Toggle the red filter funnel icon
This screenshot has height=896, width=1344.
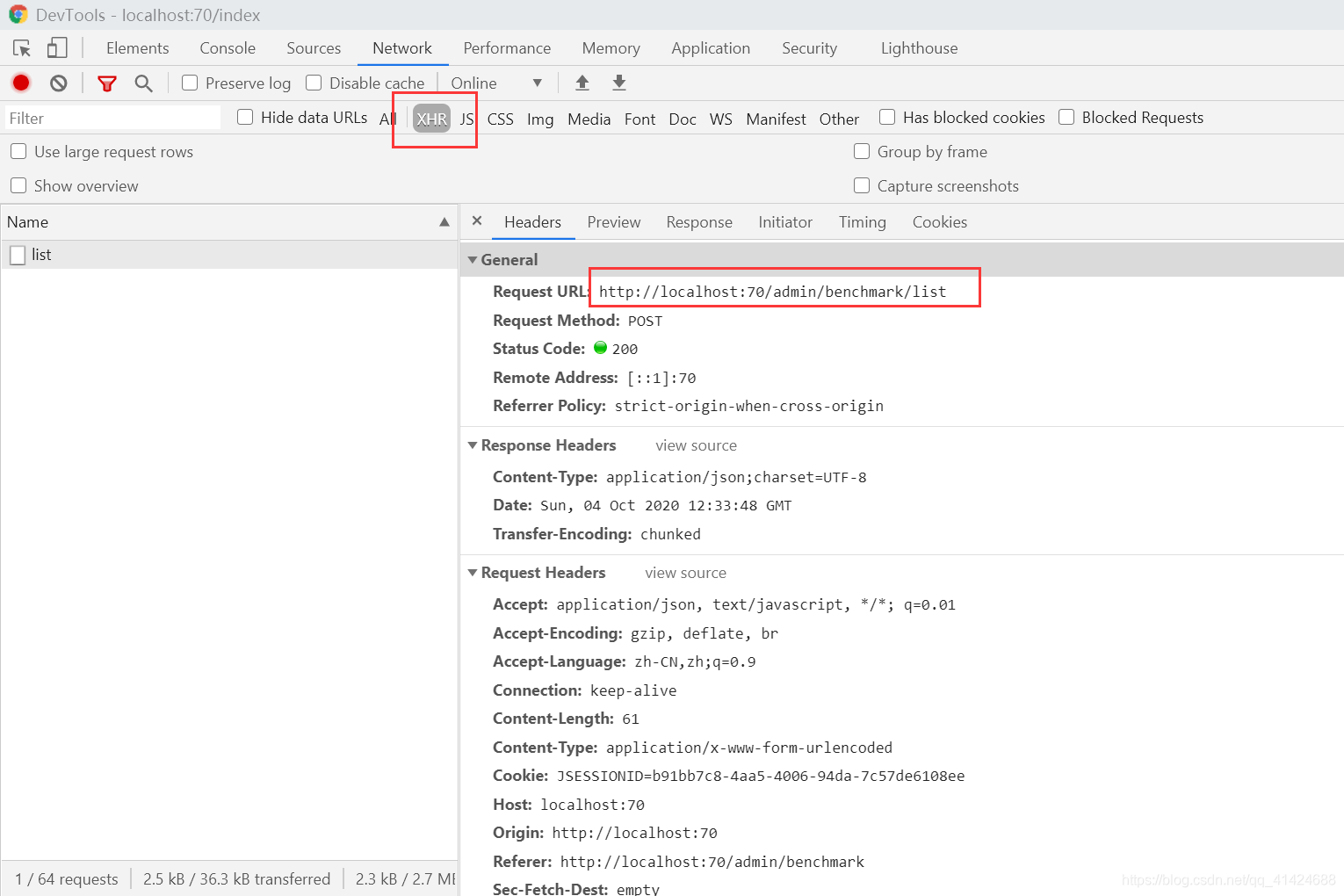(107, 83)
